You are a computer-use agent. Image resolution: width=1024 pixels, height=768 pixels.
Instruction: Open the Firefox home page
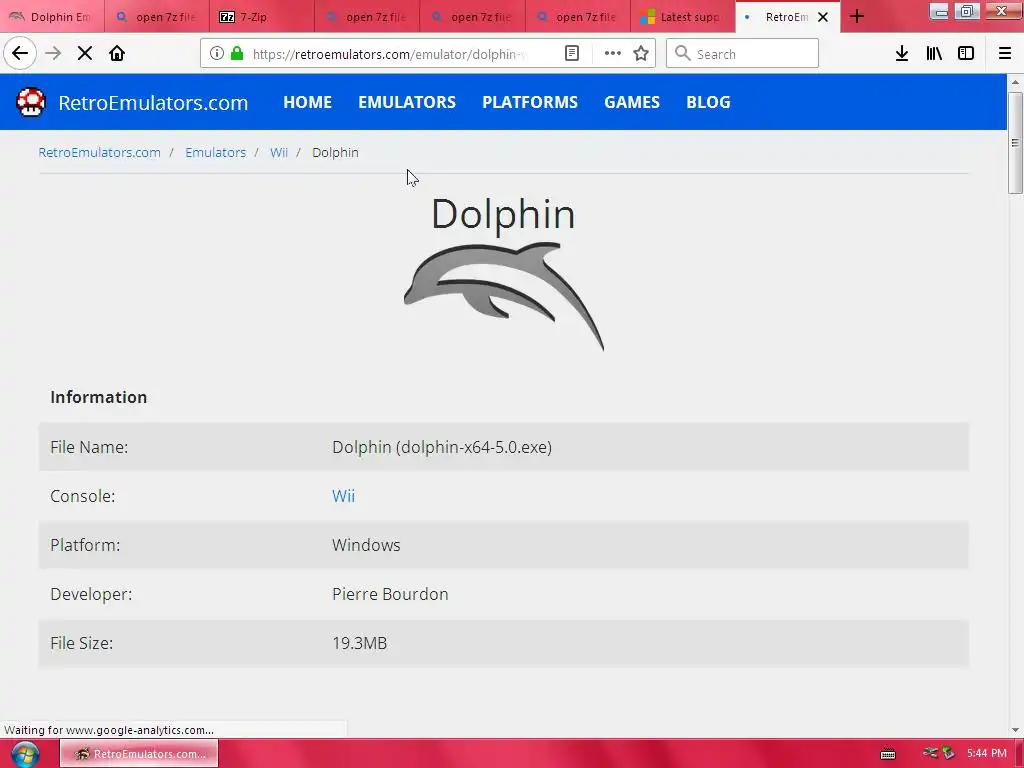117,54
